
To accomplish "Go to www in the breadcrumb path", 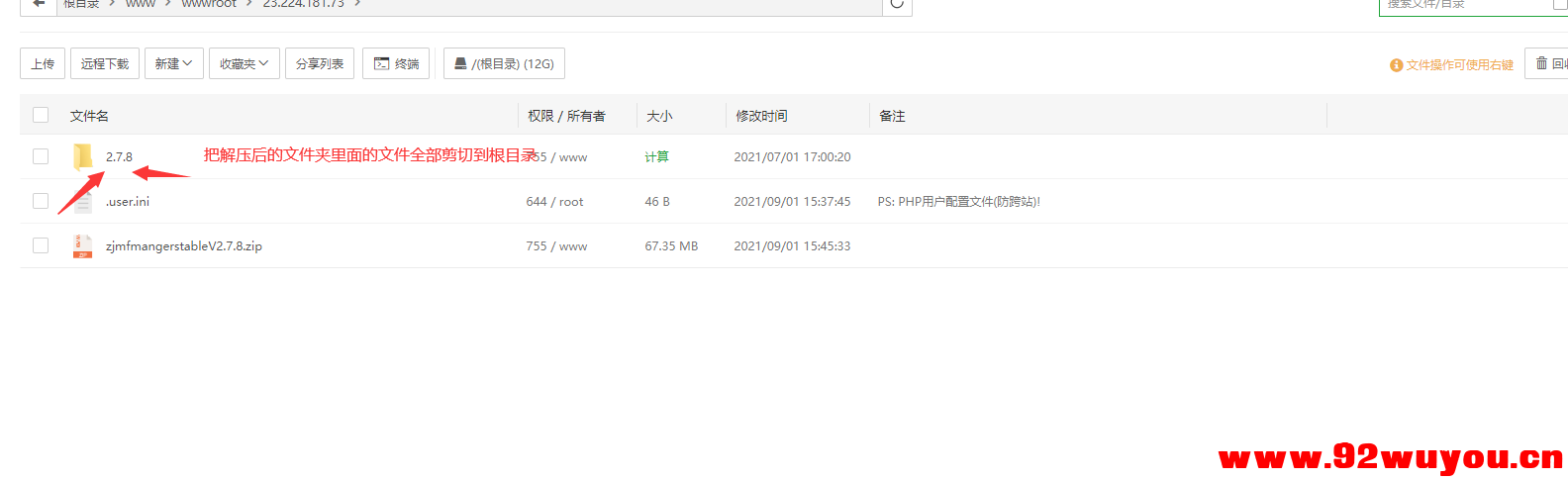I will point(141,4).
